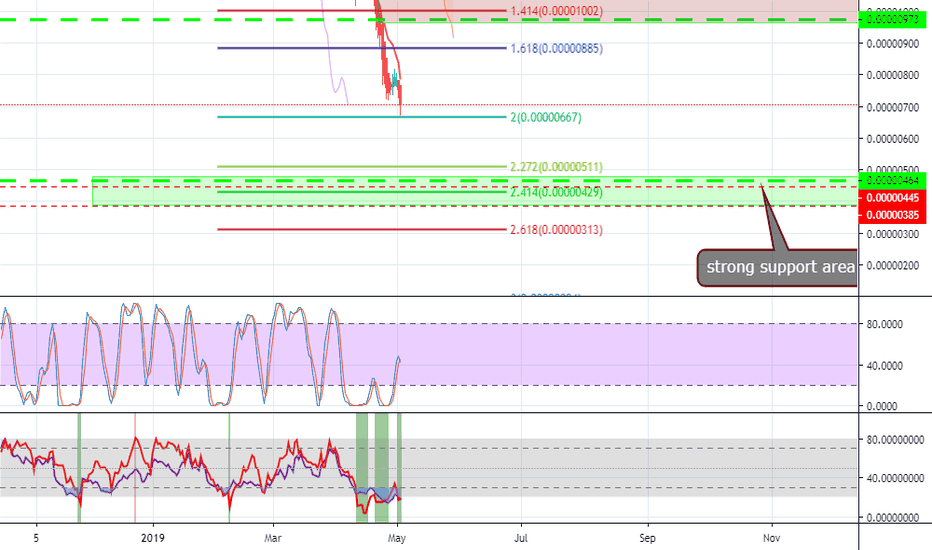
Task: Click the May label on time axis
Action: click(396, 538)
